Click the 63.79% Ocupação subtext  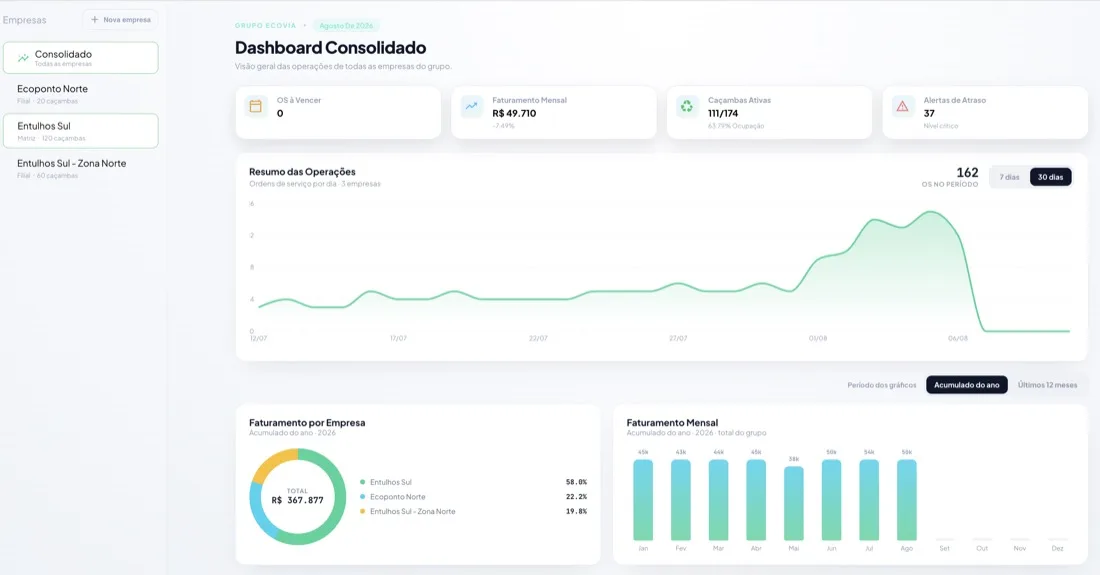tap(736, 126)
